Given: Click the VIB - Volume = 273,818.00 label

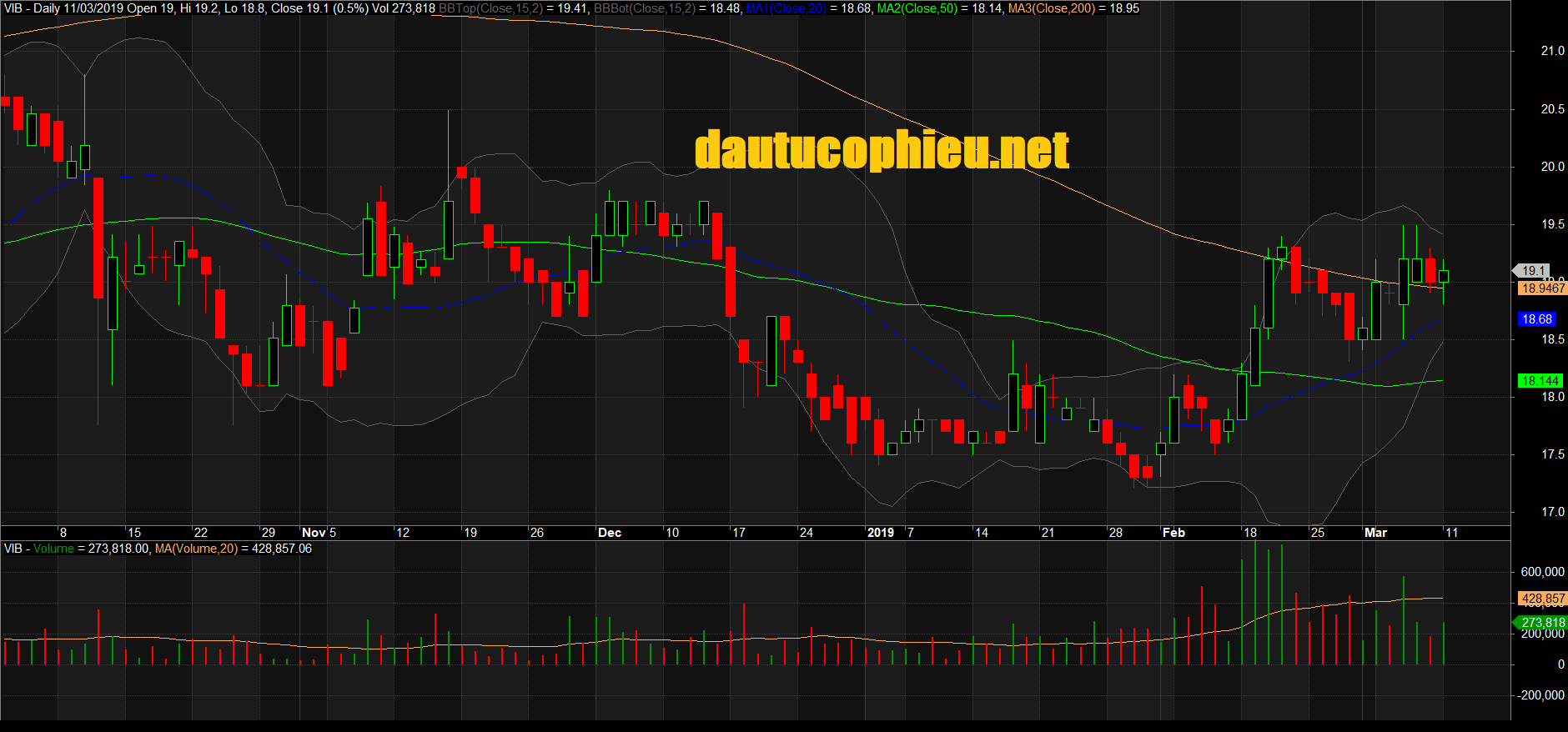Looking at the screenshot, I should 77,549.
